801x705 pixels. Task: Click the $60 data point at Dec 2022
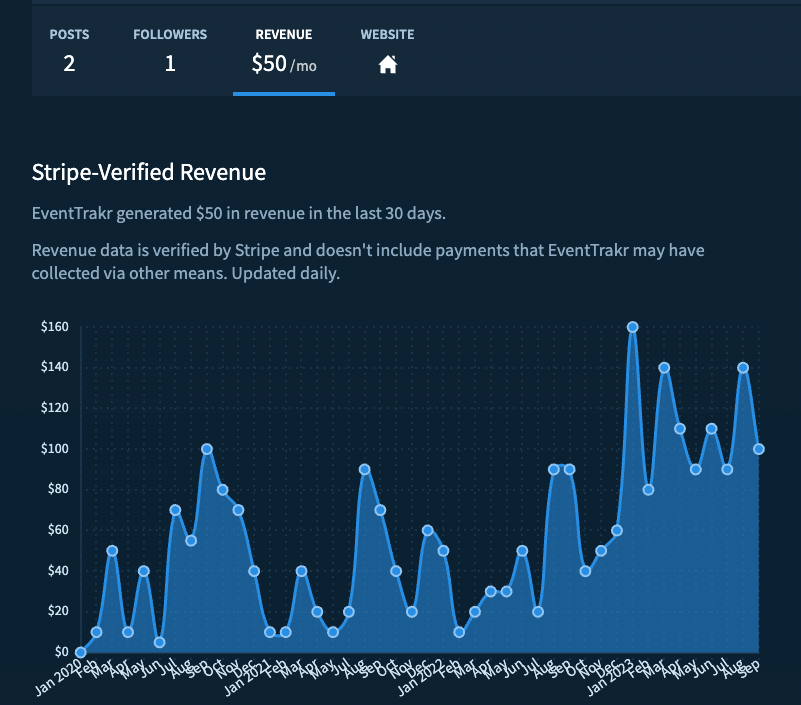[x=617, y=530]
